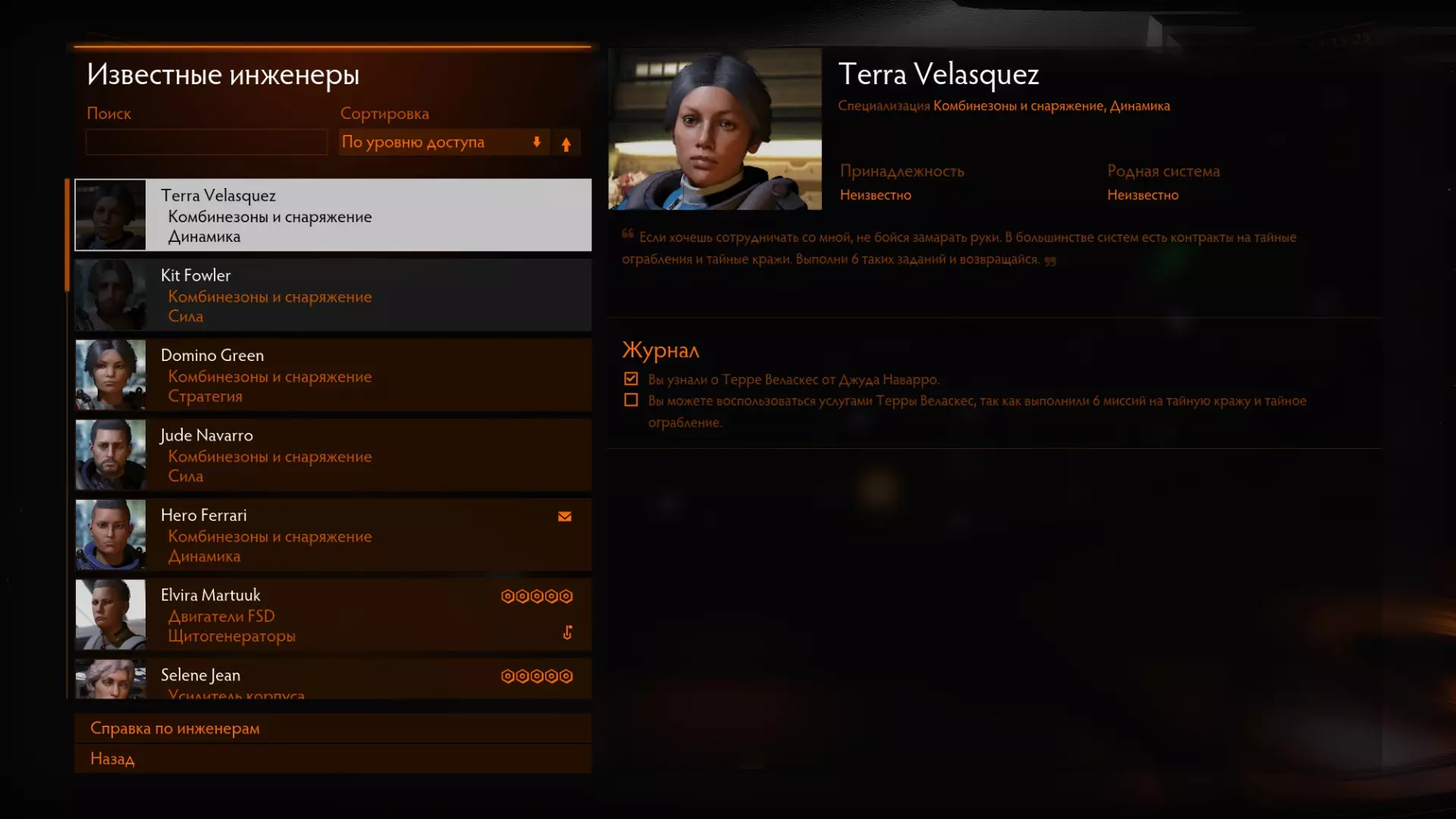This screenshot has width=1456, height=819.
Task: Click the 'Поиск' search input field
Action: click(x=206, y=143)
